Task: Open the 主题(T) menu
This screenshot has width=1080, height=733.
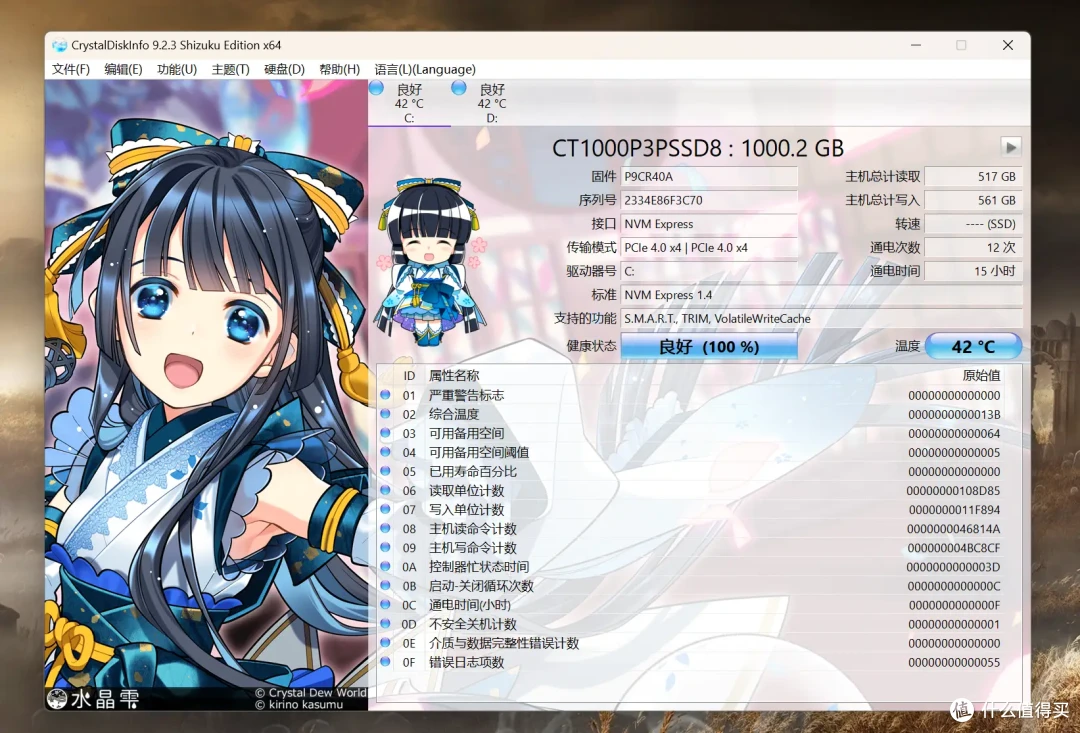Action: (x=230, y=69)
